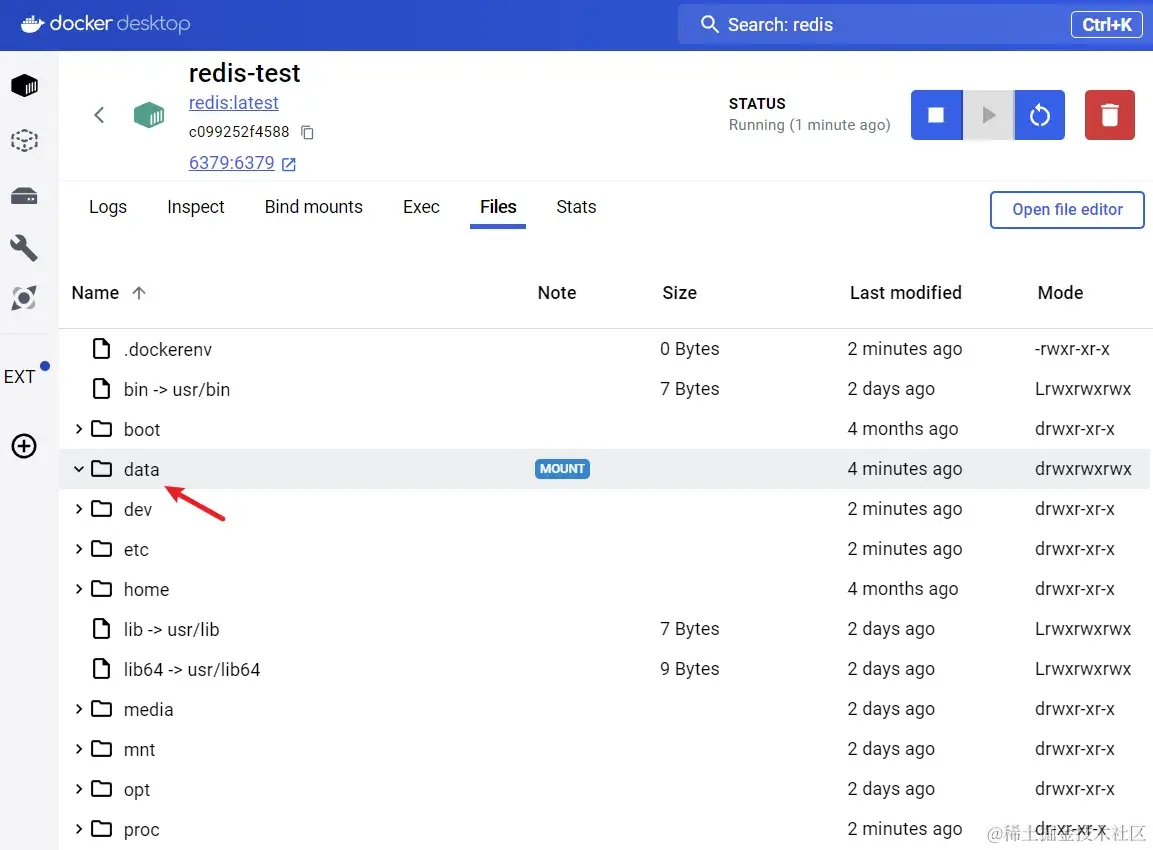Open the Images view in sidebar
Viewport: 1153px width, 850px height.
[x=24, y=140]
